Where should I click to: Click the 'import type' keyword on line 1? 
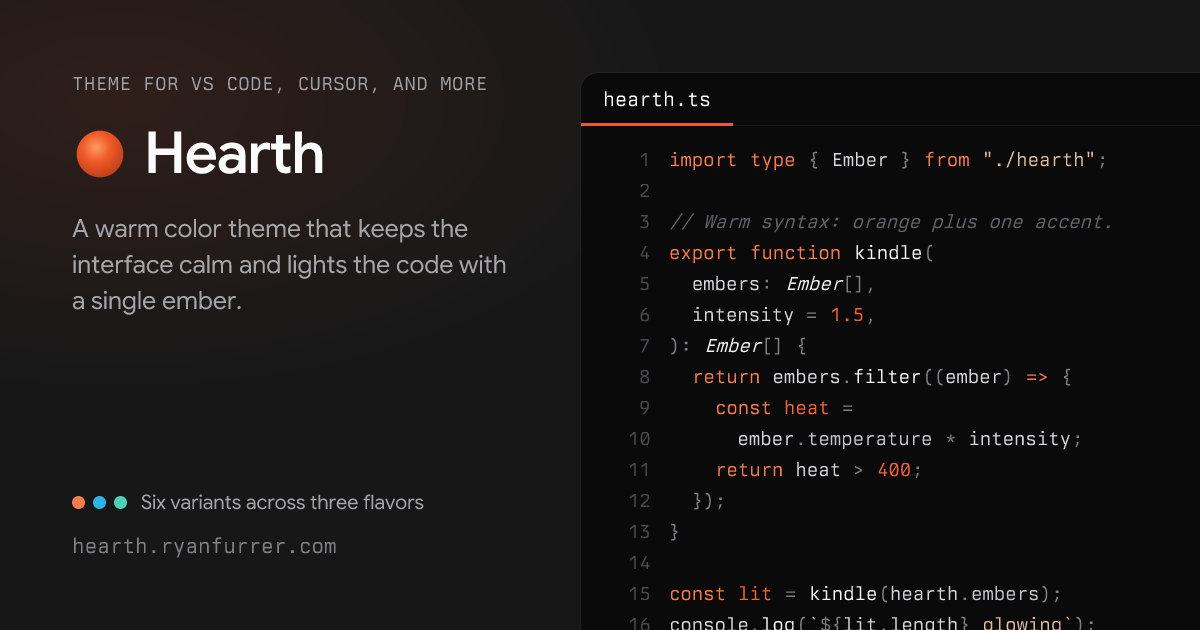pos(732,160)
